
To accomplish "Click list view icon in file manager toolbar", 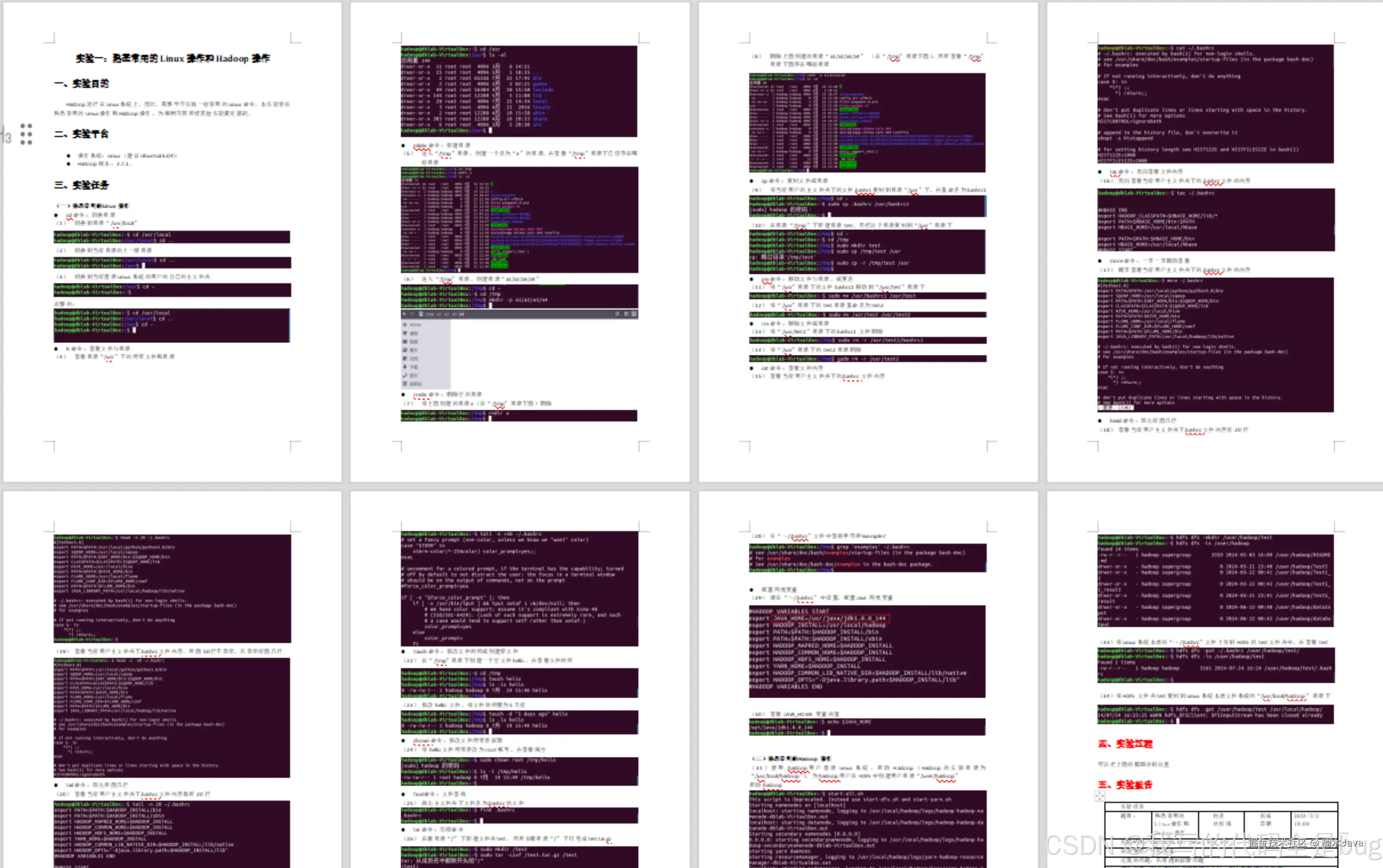I will (627, 314).
